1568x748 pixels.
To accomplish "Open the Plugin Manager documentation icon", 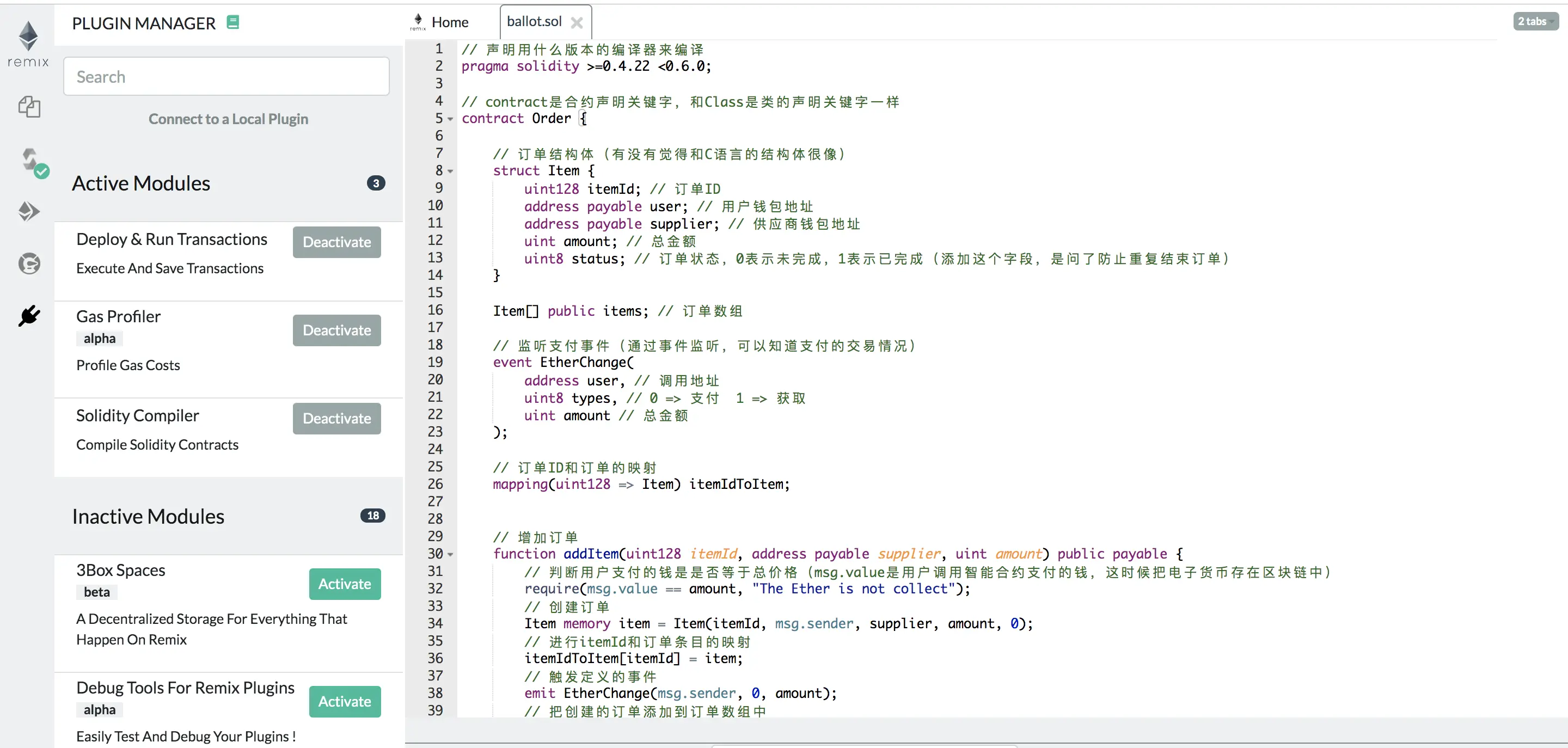I will click(232, 22).
